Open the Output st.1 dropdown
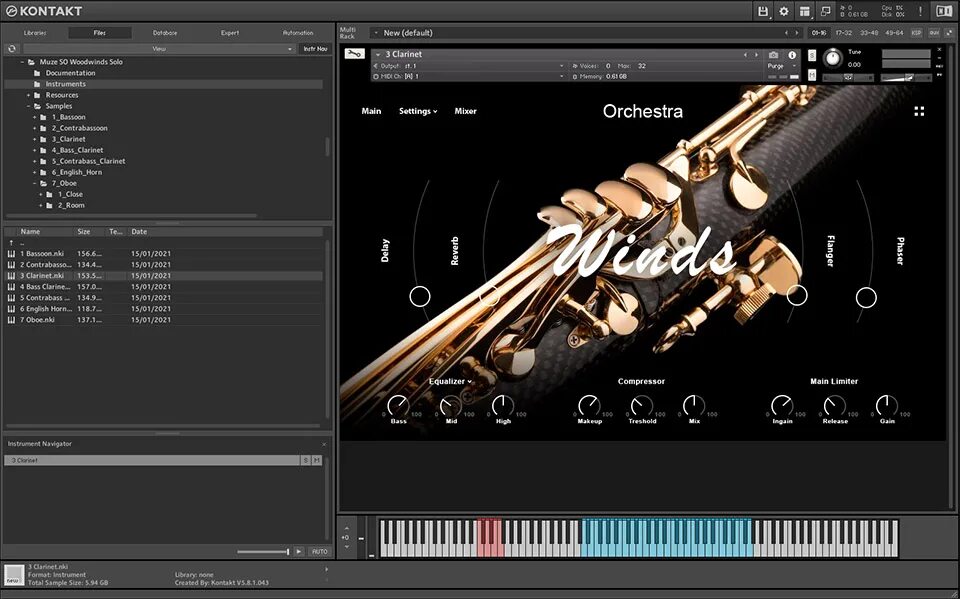Screen dimensions: 960x599 [x=470, y=66]
